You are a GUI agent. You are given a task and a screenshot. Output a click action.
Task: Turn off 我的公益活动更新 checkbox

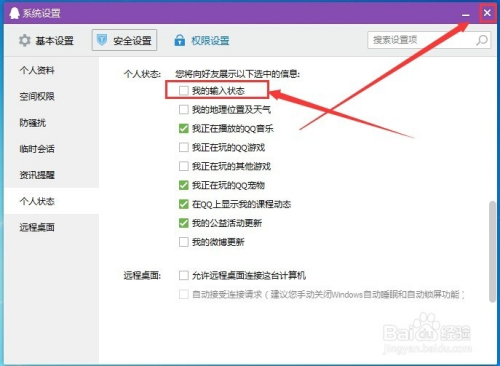(x=184, y=223)
